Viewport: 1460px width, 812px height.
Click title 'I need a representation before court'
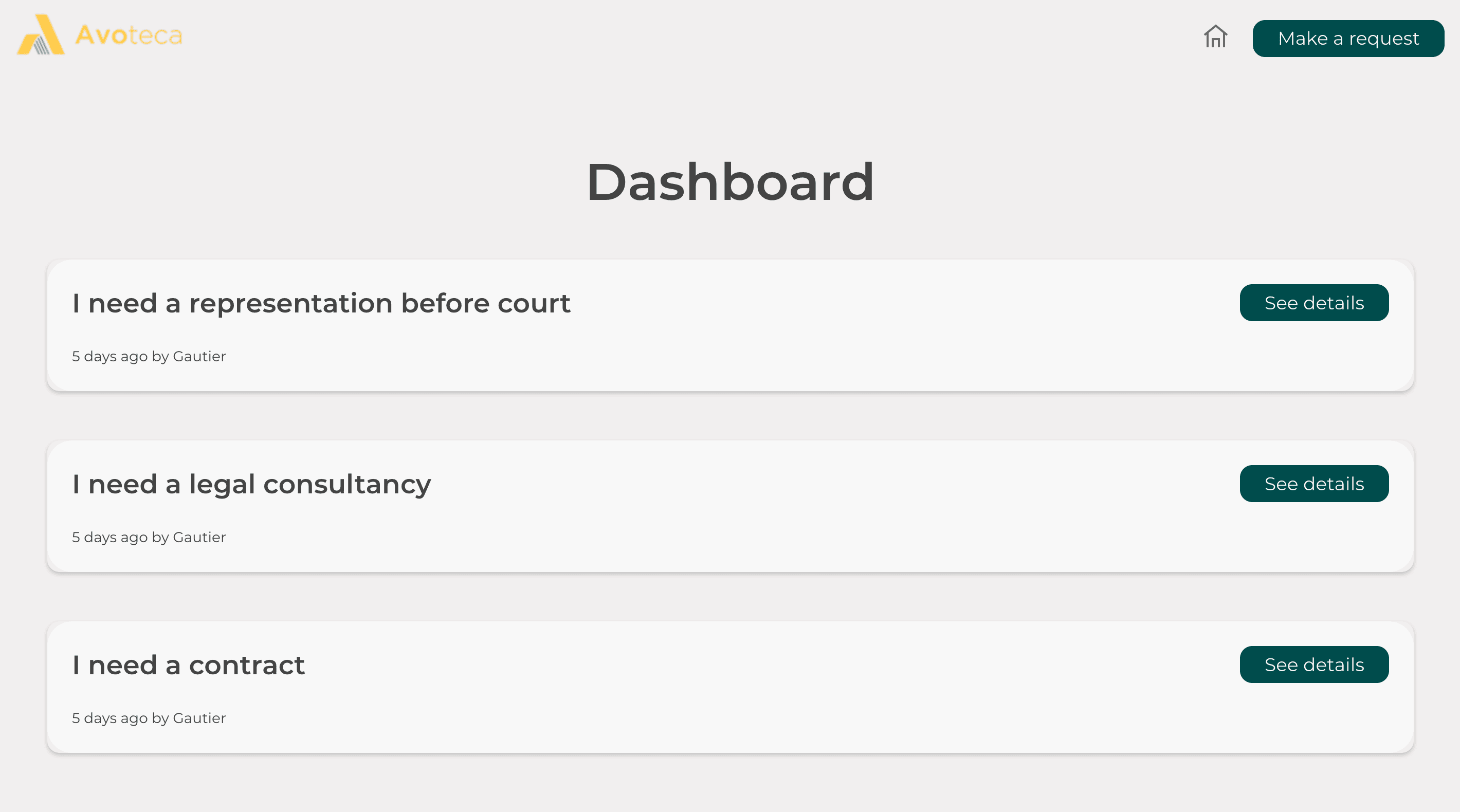click(321, 303)
